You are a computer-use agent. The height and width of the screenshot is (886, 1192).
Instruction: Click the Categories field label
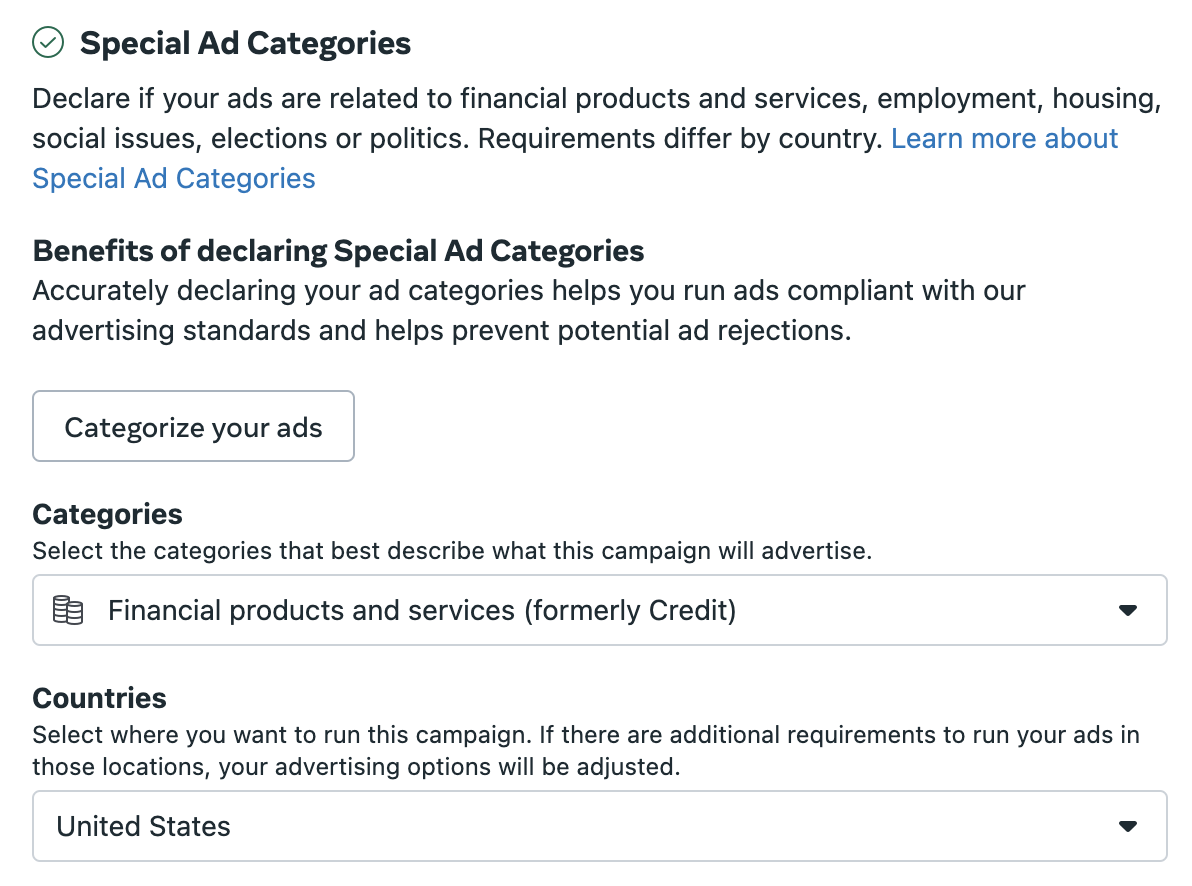point(107,514)
